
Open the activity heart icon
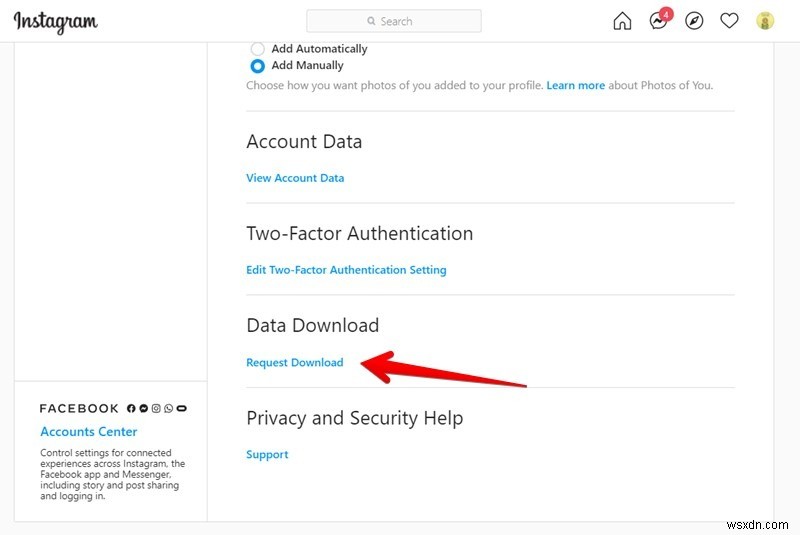point(730,21)
